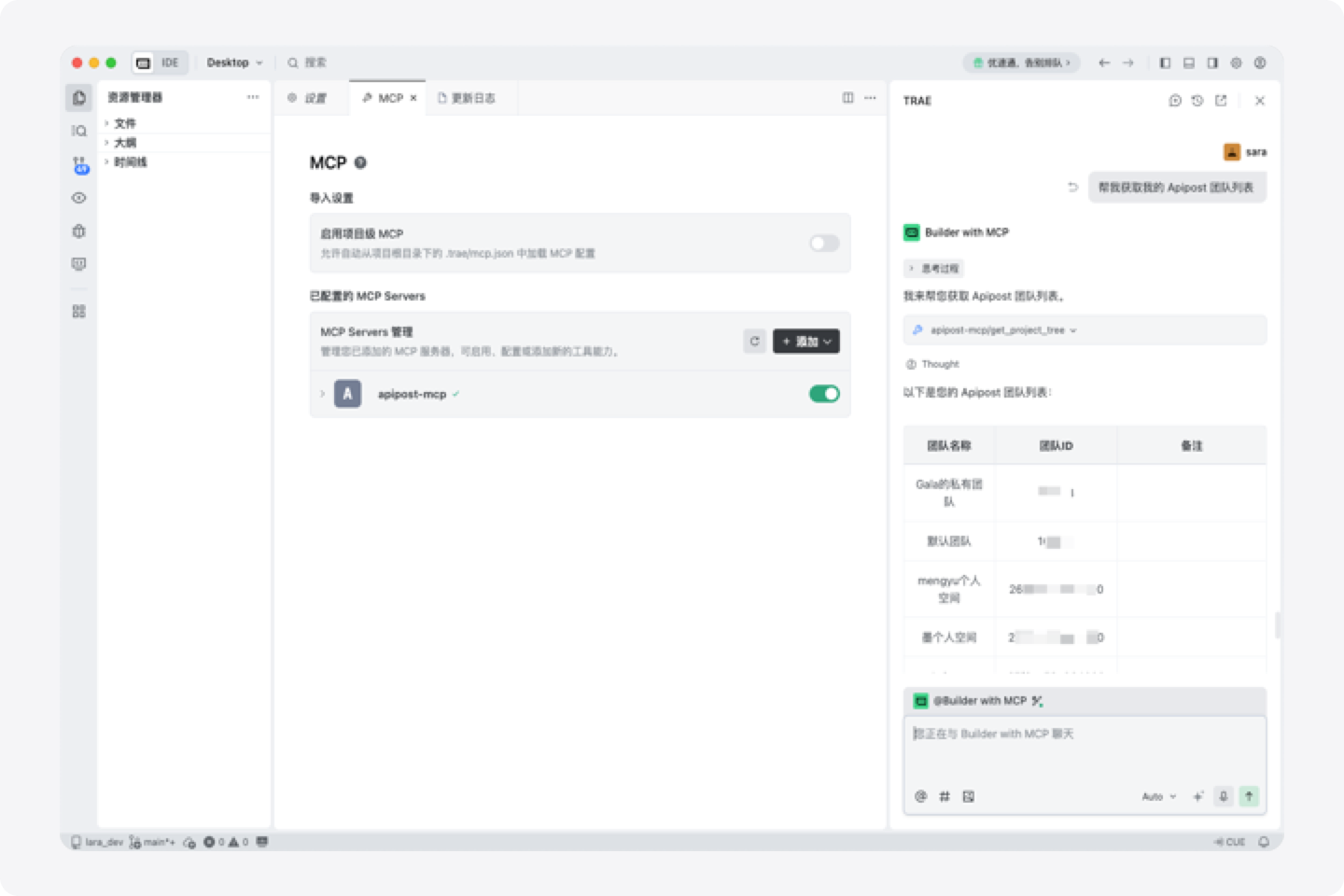Viewport: 1344px width, 896px height.
Task: Click the chat message input field
Action: [x=1084, y=751]
